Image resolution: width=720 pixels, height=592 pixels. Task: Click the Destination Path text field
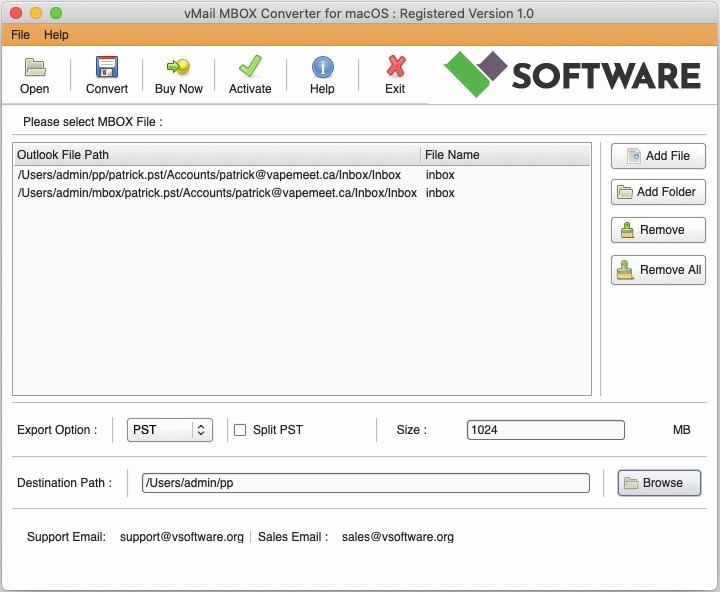click(365, 483)
